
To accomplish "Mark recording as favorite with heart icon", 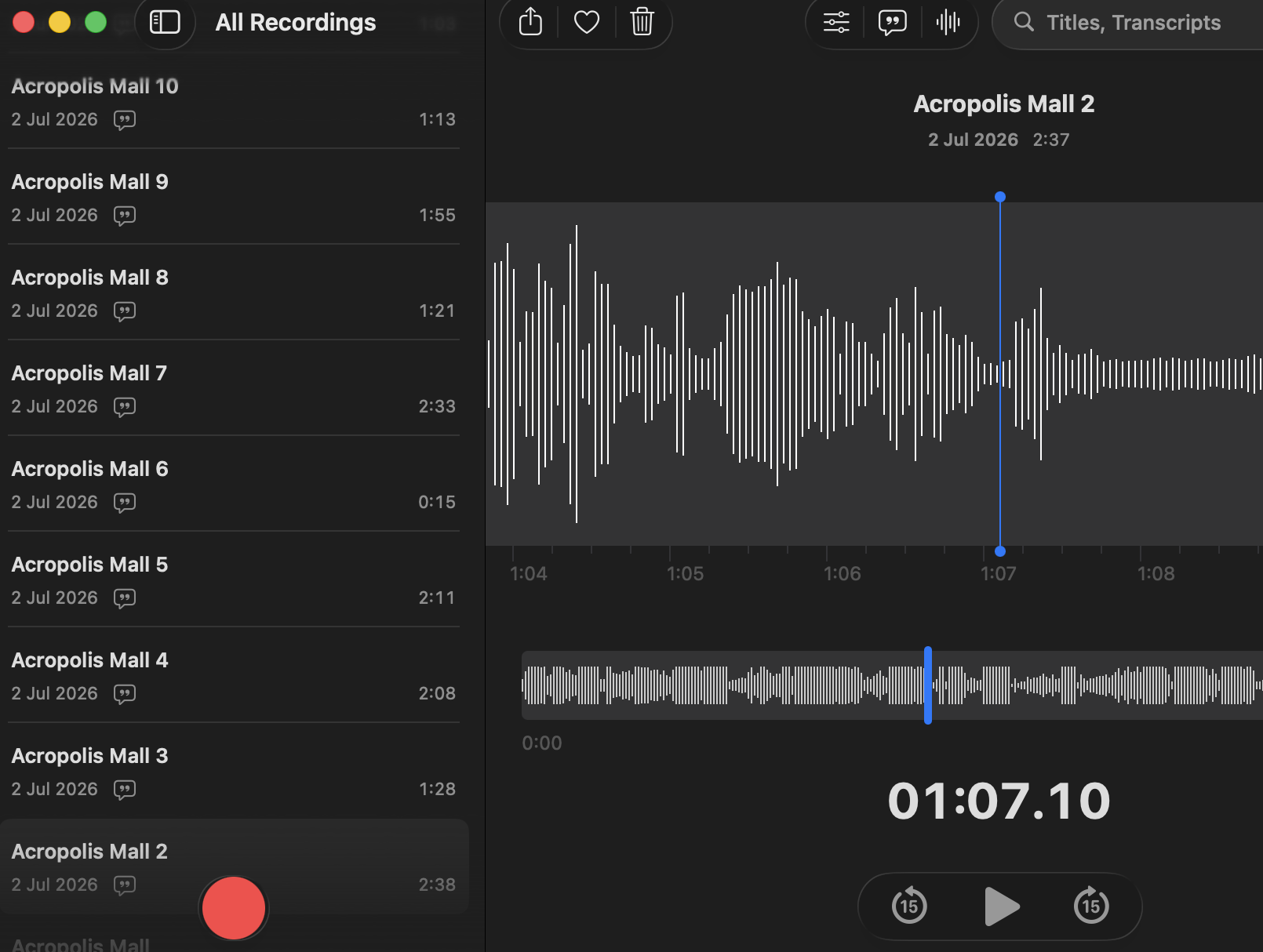I will pos(587,22).
